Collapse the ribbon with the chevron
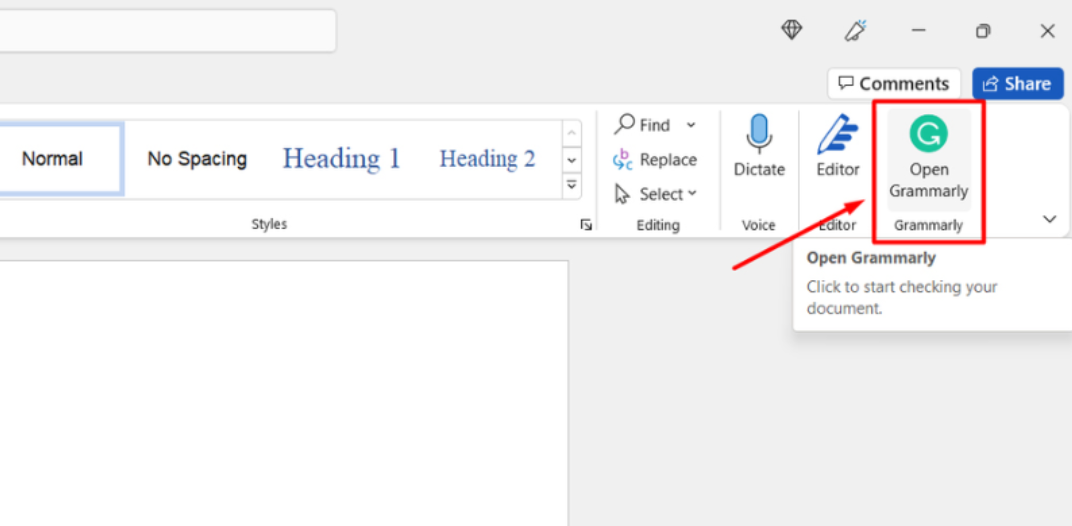Viewport: 1072px width, 526px height. pos(1049,219)
